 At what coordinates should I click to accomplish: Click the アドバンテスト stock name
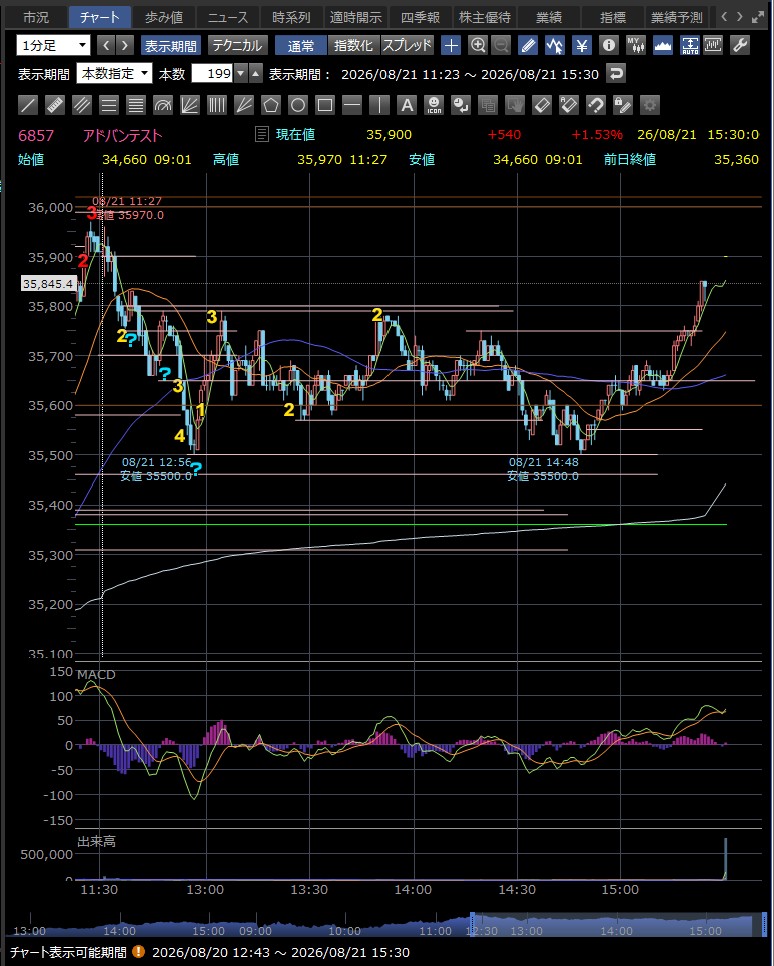[x=123, y=136]
